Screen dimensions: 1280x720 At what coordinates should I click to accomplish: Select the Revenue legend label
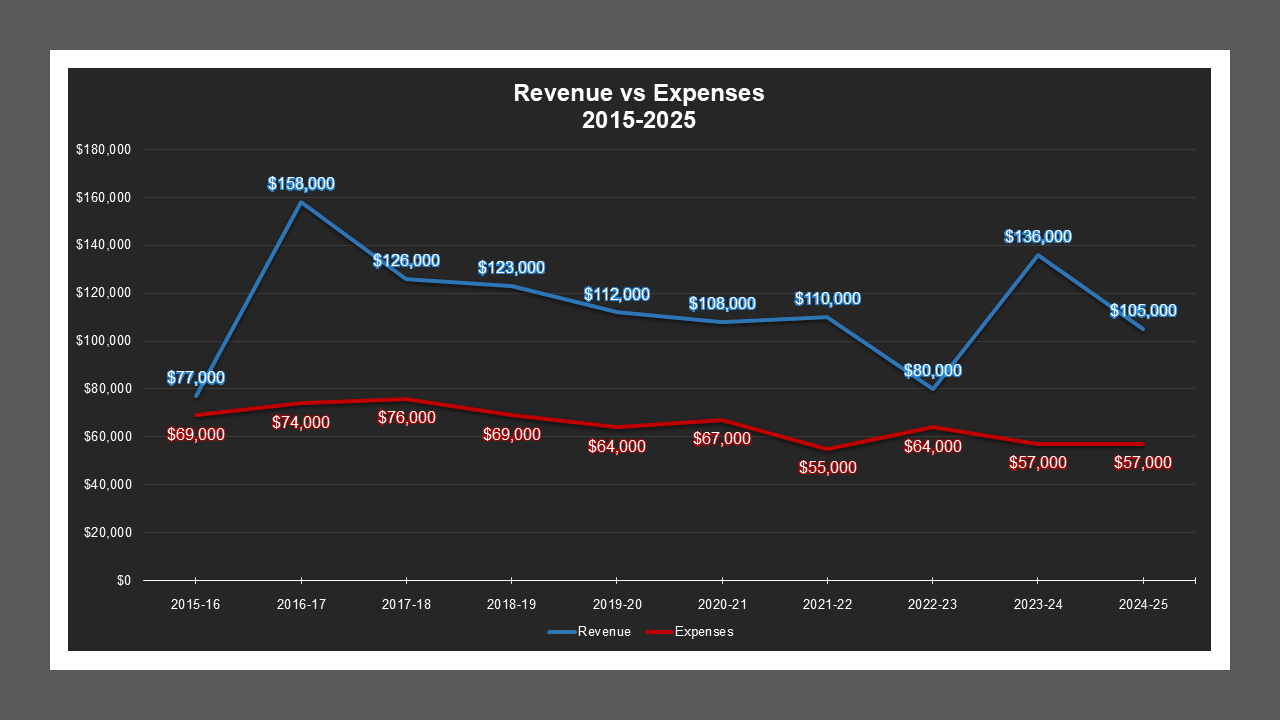604,631
